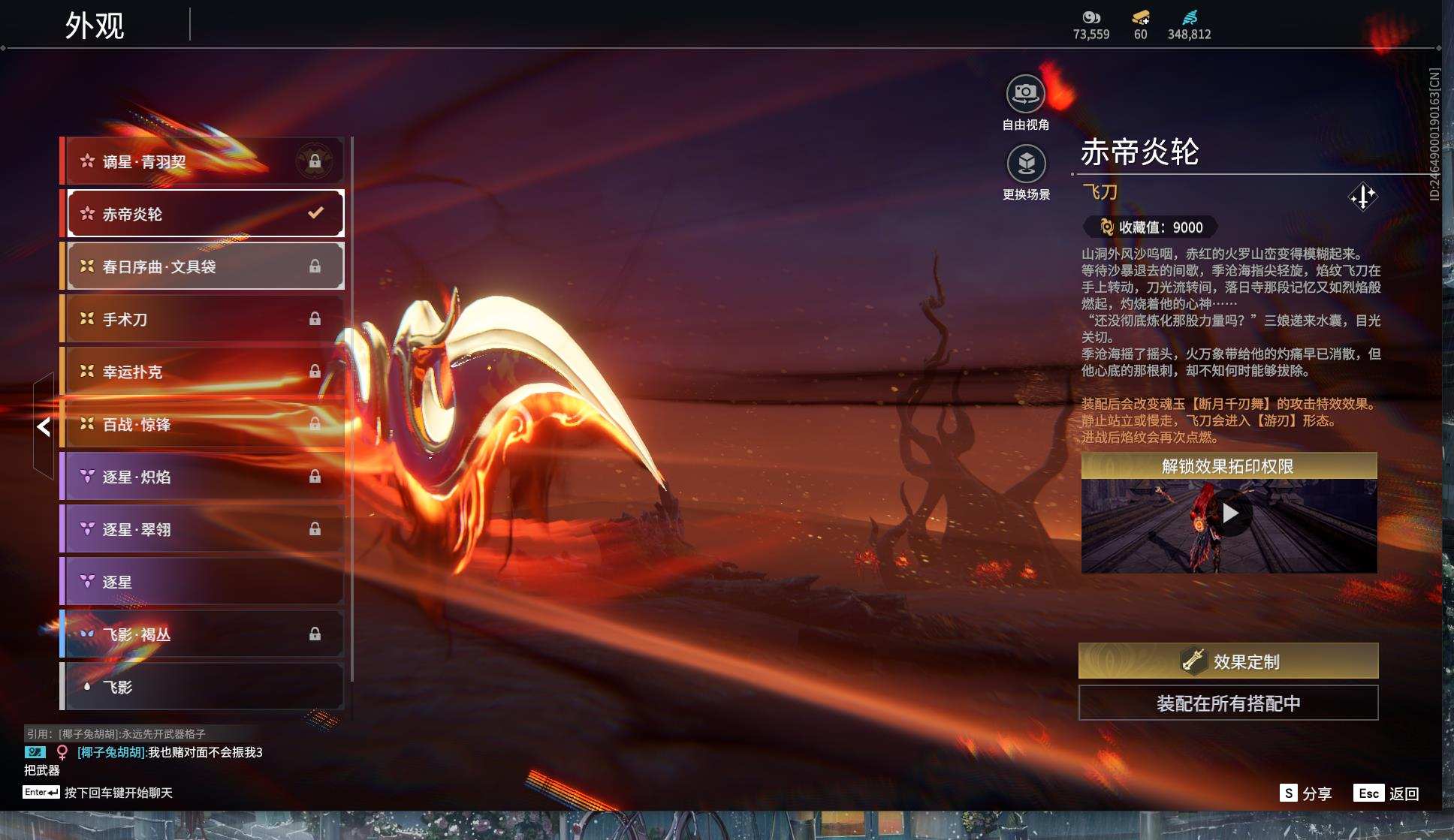Click lock icon on 春日序曲·文具袋

(315, 266)
